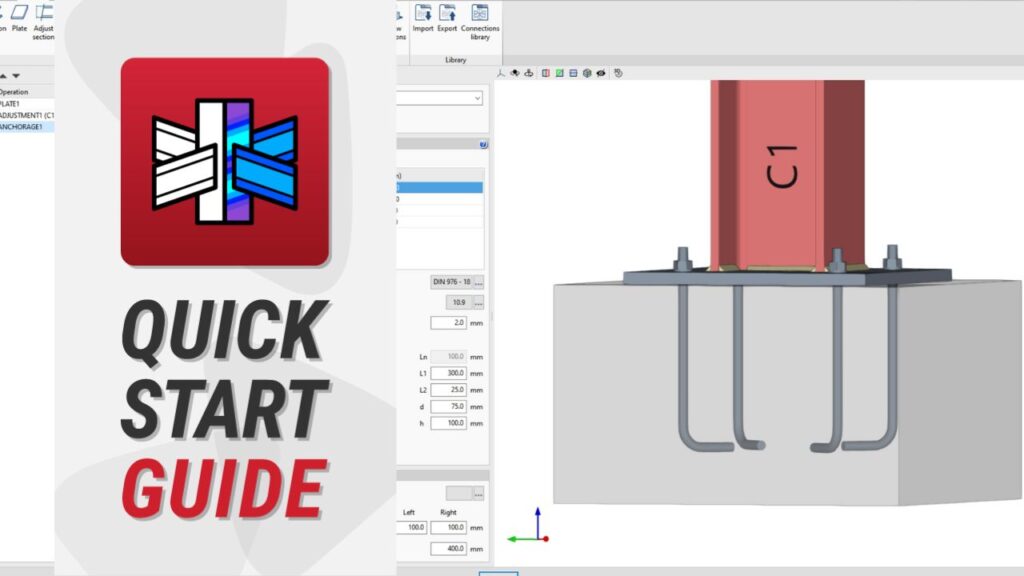Move operation down with the down arrow

[x=16, y=76]
